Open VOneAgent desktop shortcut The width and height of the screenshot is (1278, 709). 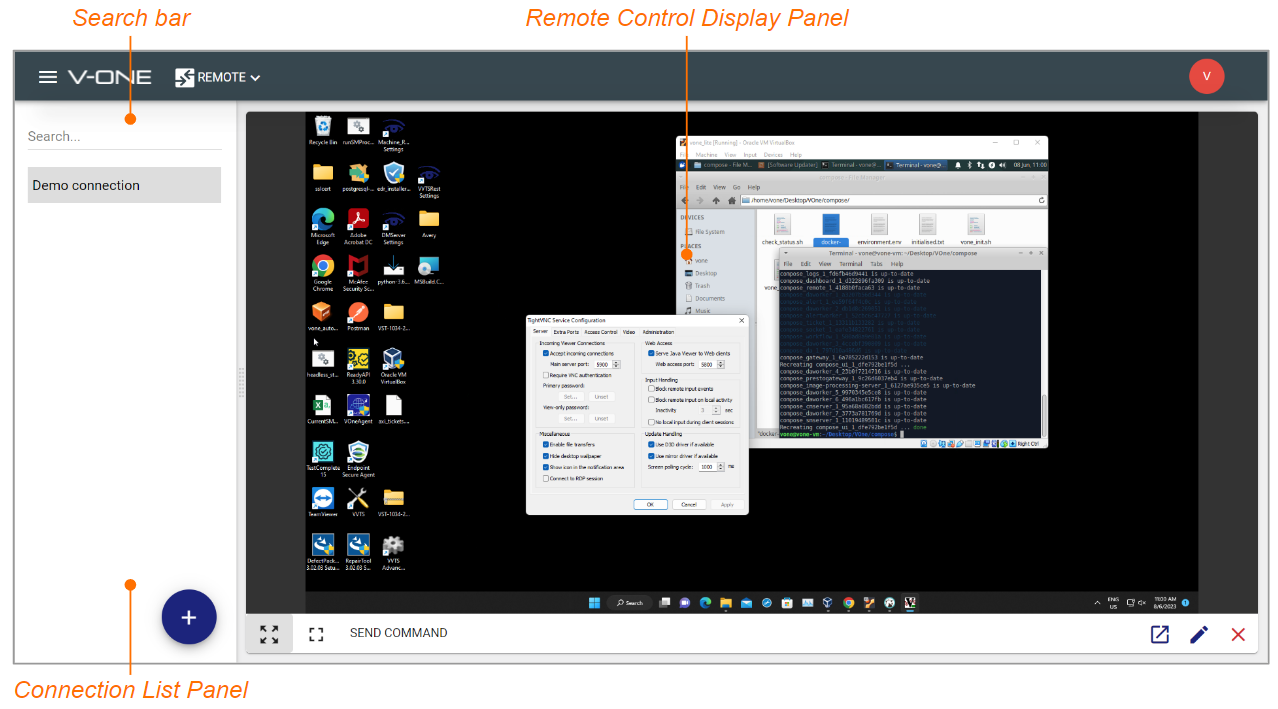pyautogui.click(x=358, y=410)
